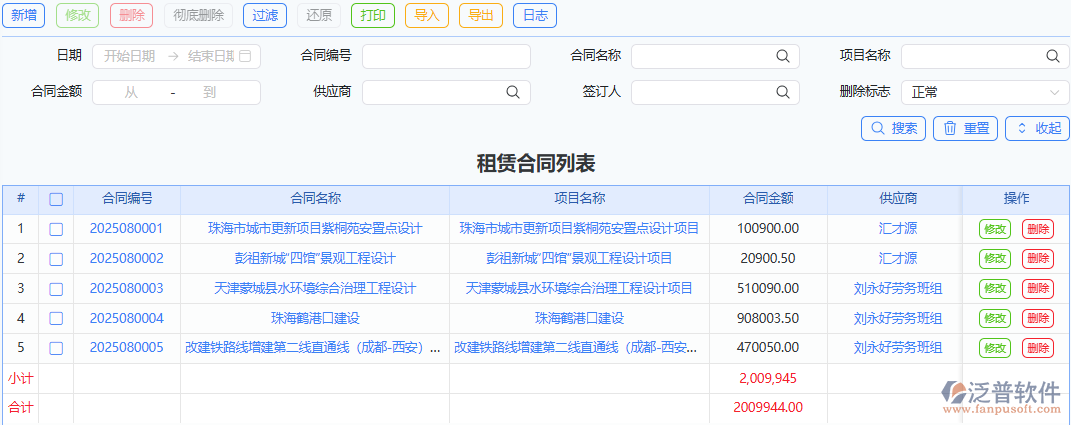1071x425 pixels.
Task: Click 删除 for row 2025080005
Action: pos(1038,348)
